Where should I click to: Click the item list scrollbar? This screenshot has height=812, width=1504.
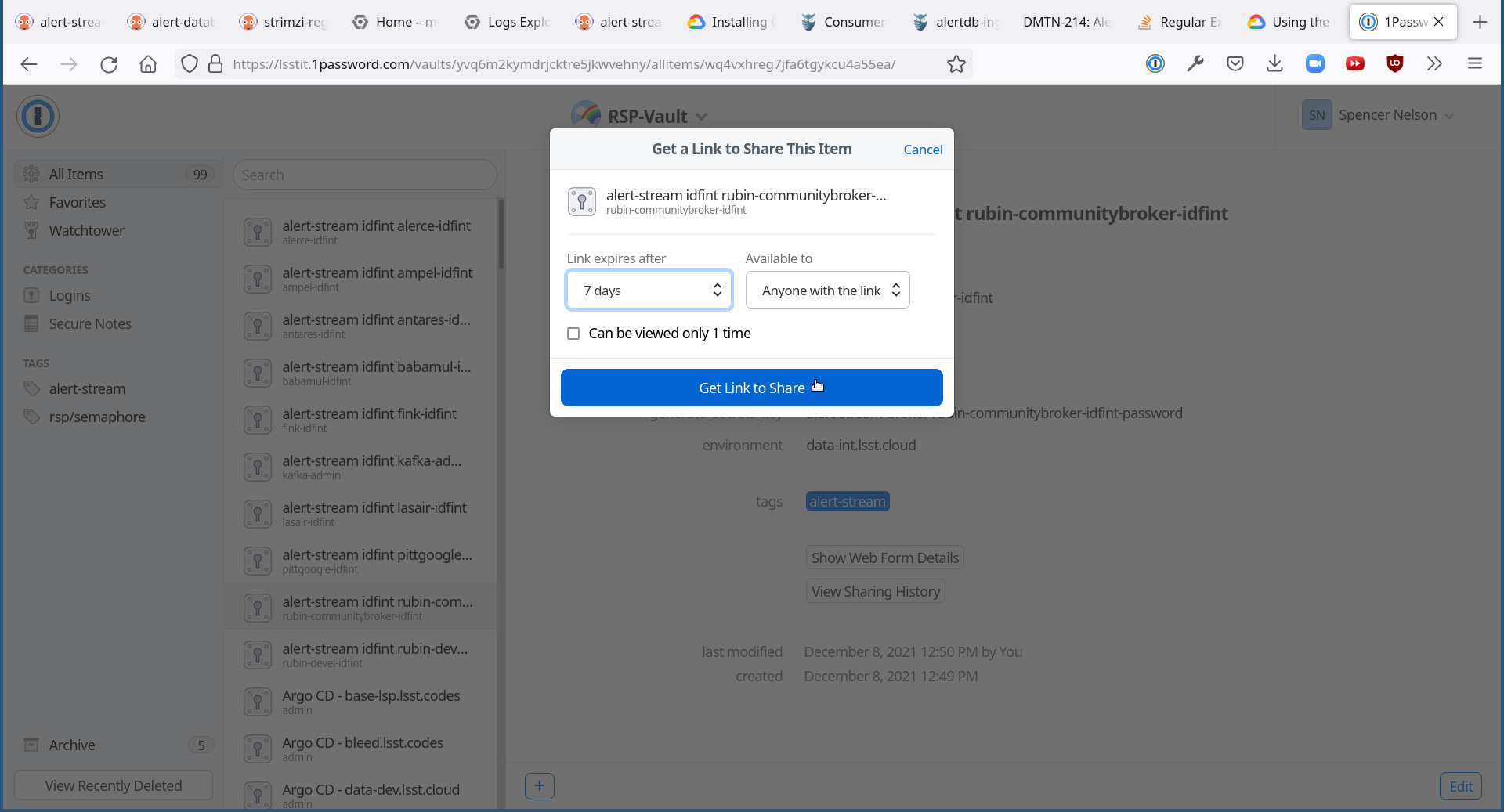pos(501,233)
